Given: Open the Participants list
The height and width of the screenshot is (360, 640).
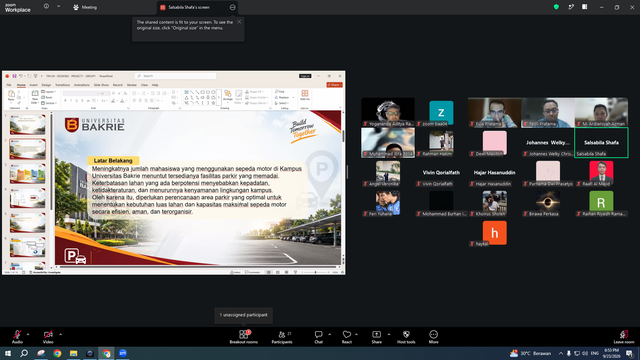Looking at the screenshot, I should click(x=282, y=337).
